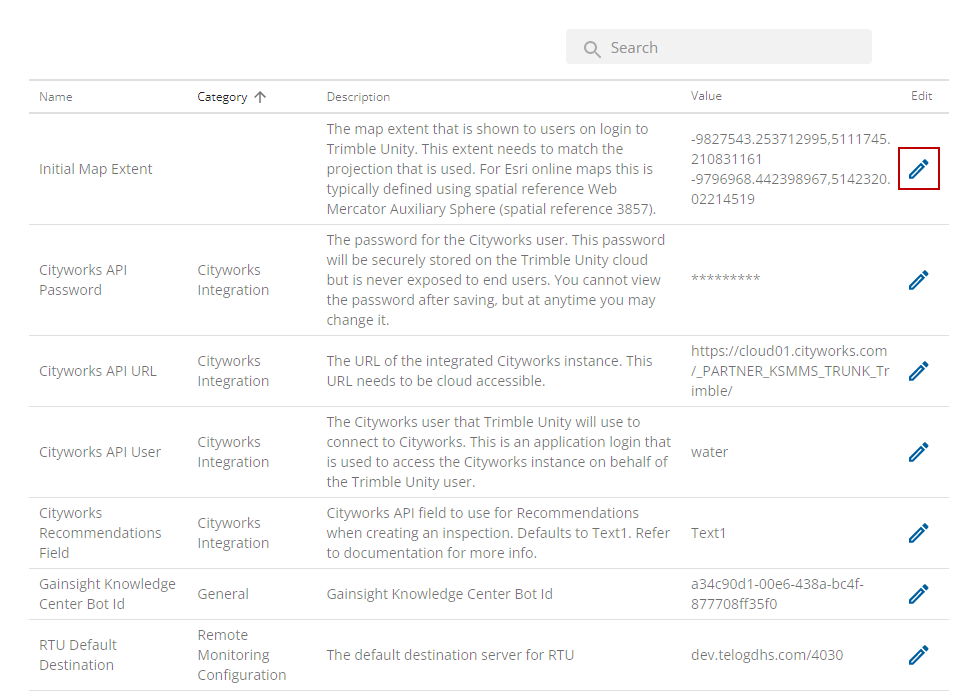Open editor for Cityworks API User

coord(918,452)
